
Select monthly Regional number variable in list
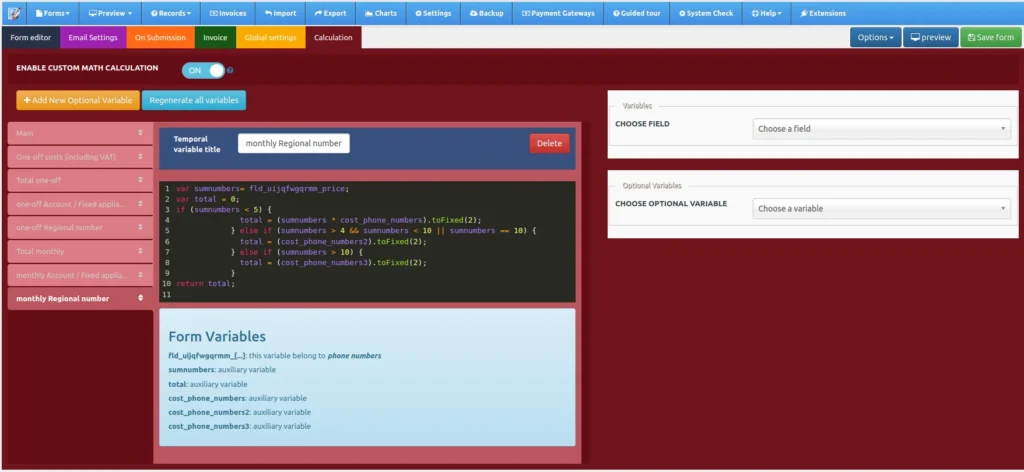80,298
